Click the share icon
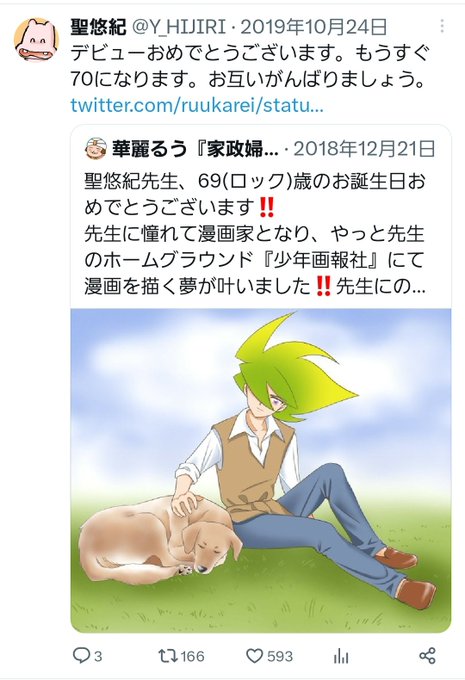The width and height of the screenshot is (465, 680). click(x=427, y=656)
